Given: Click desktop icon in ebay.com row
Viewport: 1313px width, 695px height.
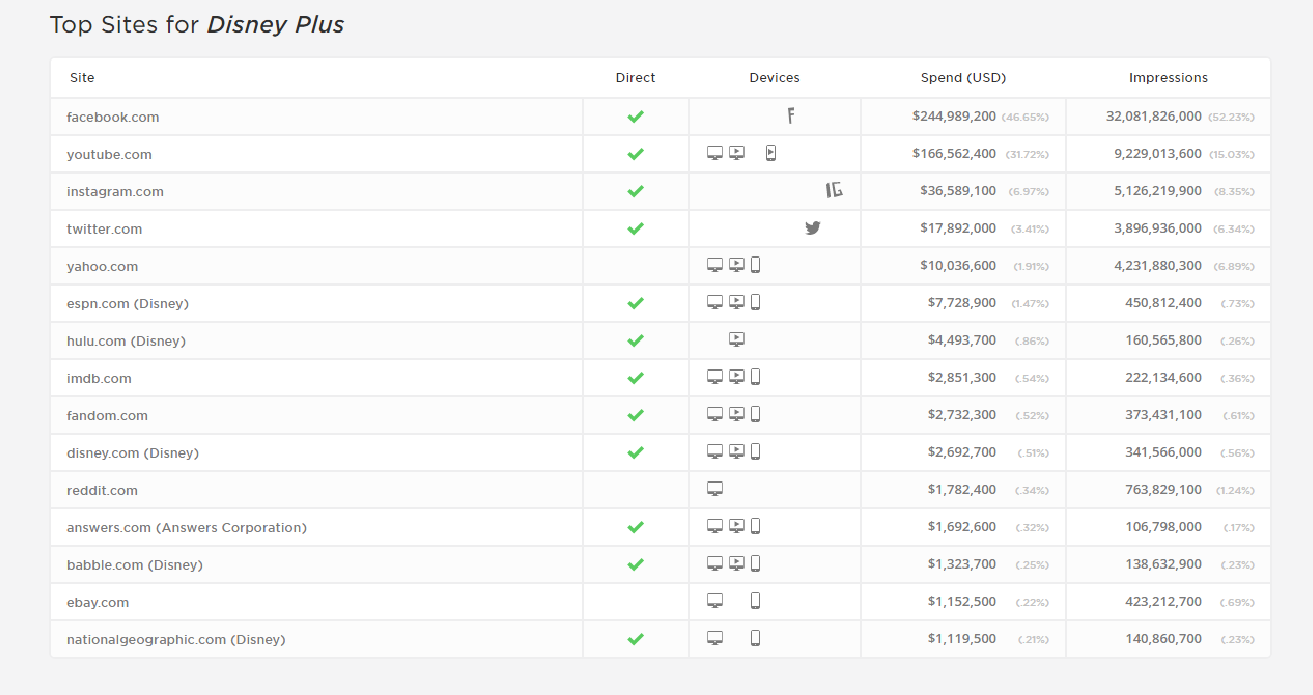Looking at the screenshot, I should coord(715,601).
